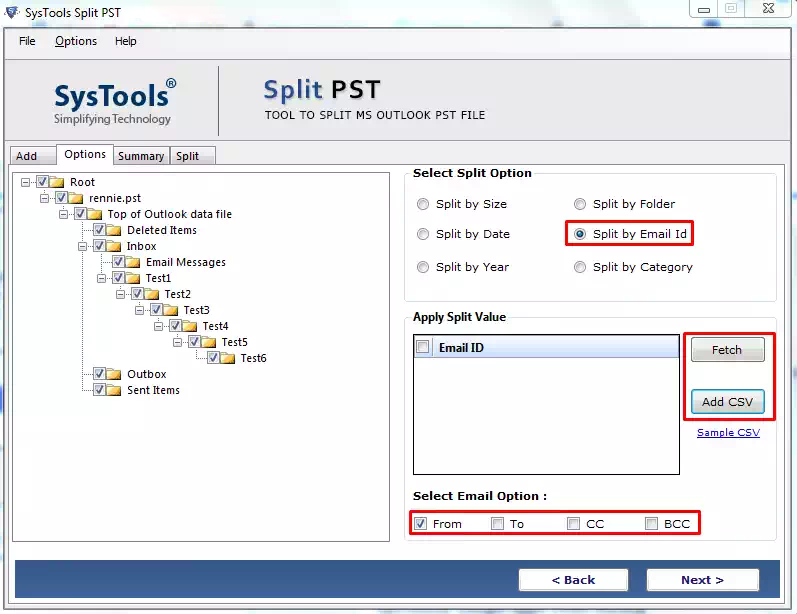
Task: Select the Options tab
Action: (x=84, y=154)
